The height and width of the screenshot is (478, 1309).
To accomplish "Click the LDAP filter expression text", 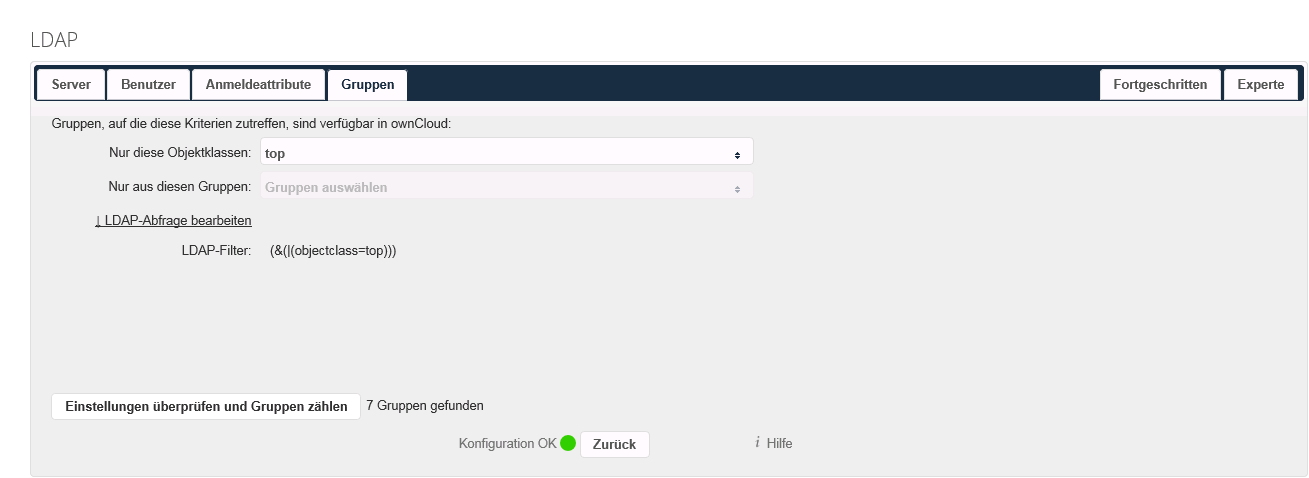I will pyautogui.click(x=333, y=251).
